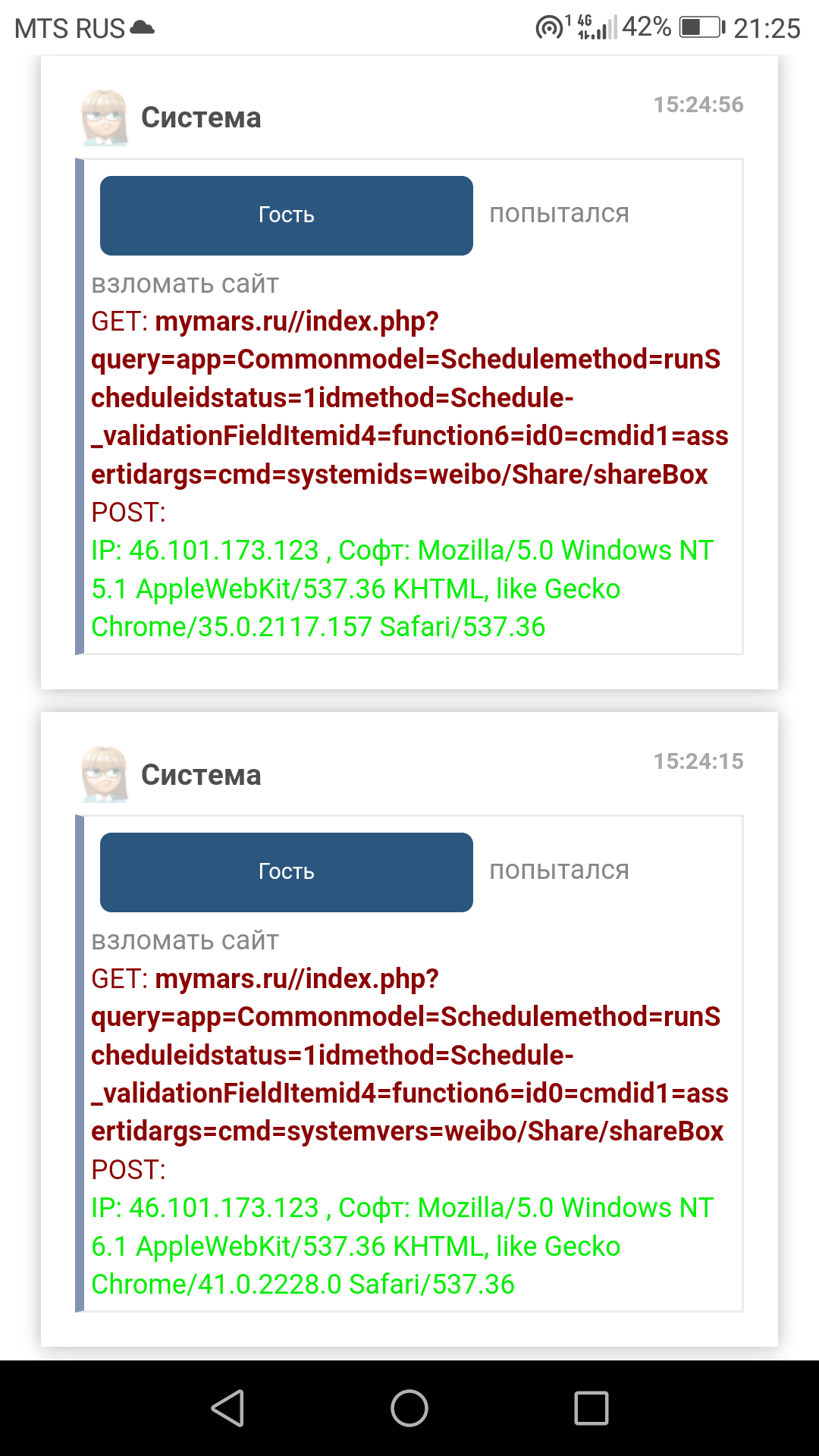Tap the 15:24:15 message timestamp
This screenshot has width=819, height=1456.
click(x=698, y=761)
